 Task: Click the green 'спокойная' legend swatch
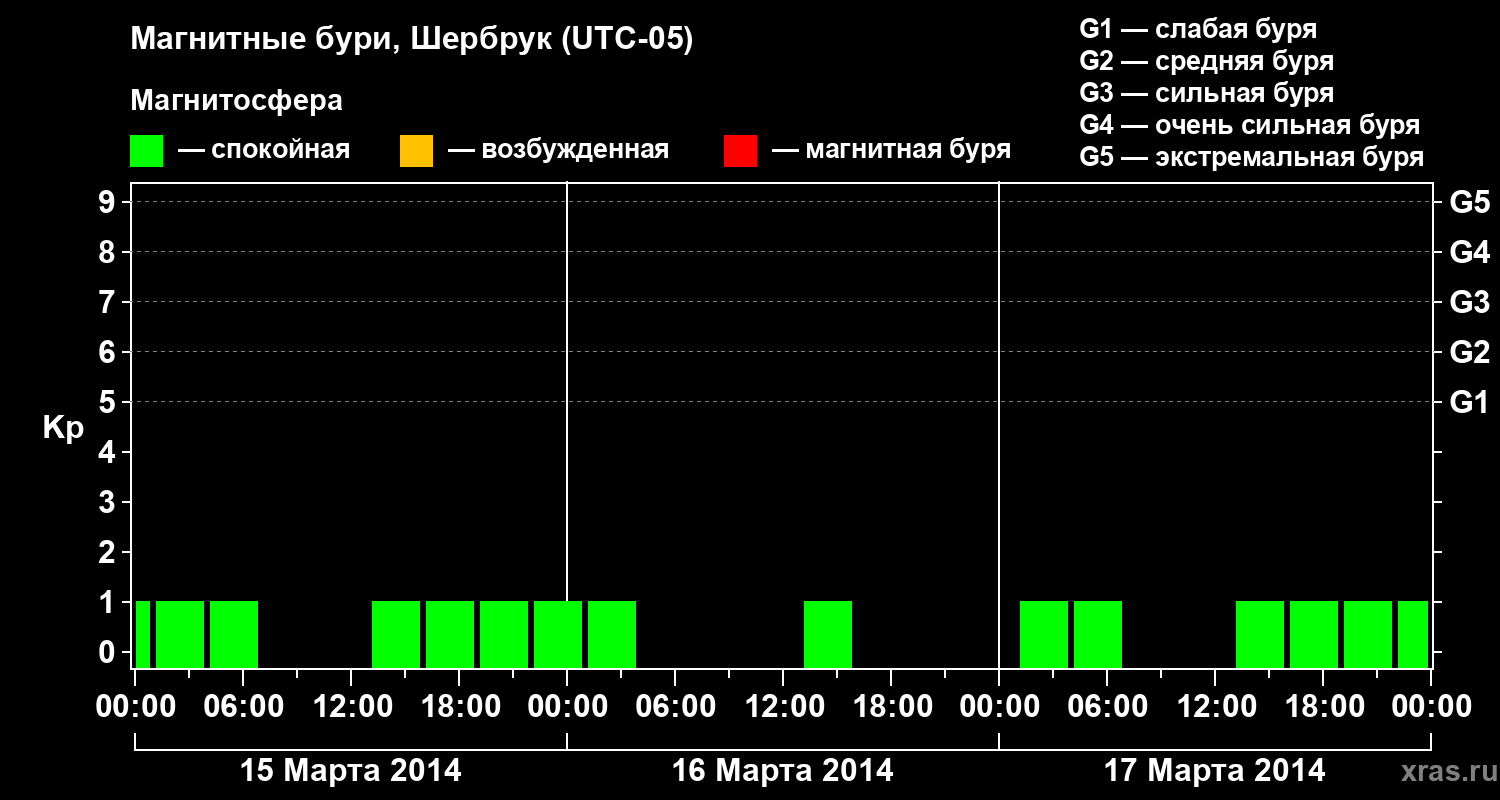point(147,151)
